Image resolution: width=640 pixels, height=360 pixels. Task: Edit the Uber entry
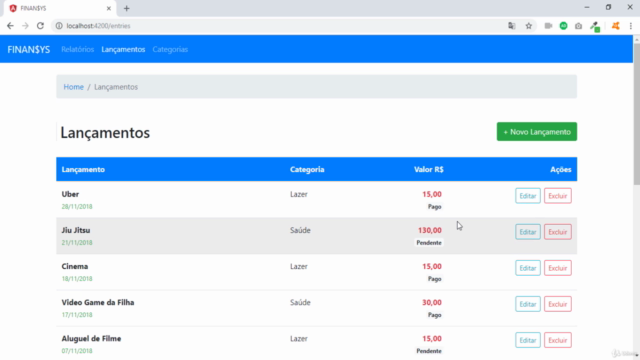pyautogui.click(x=528, y=196)
